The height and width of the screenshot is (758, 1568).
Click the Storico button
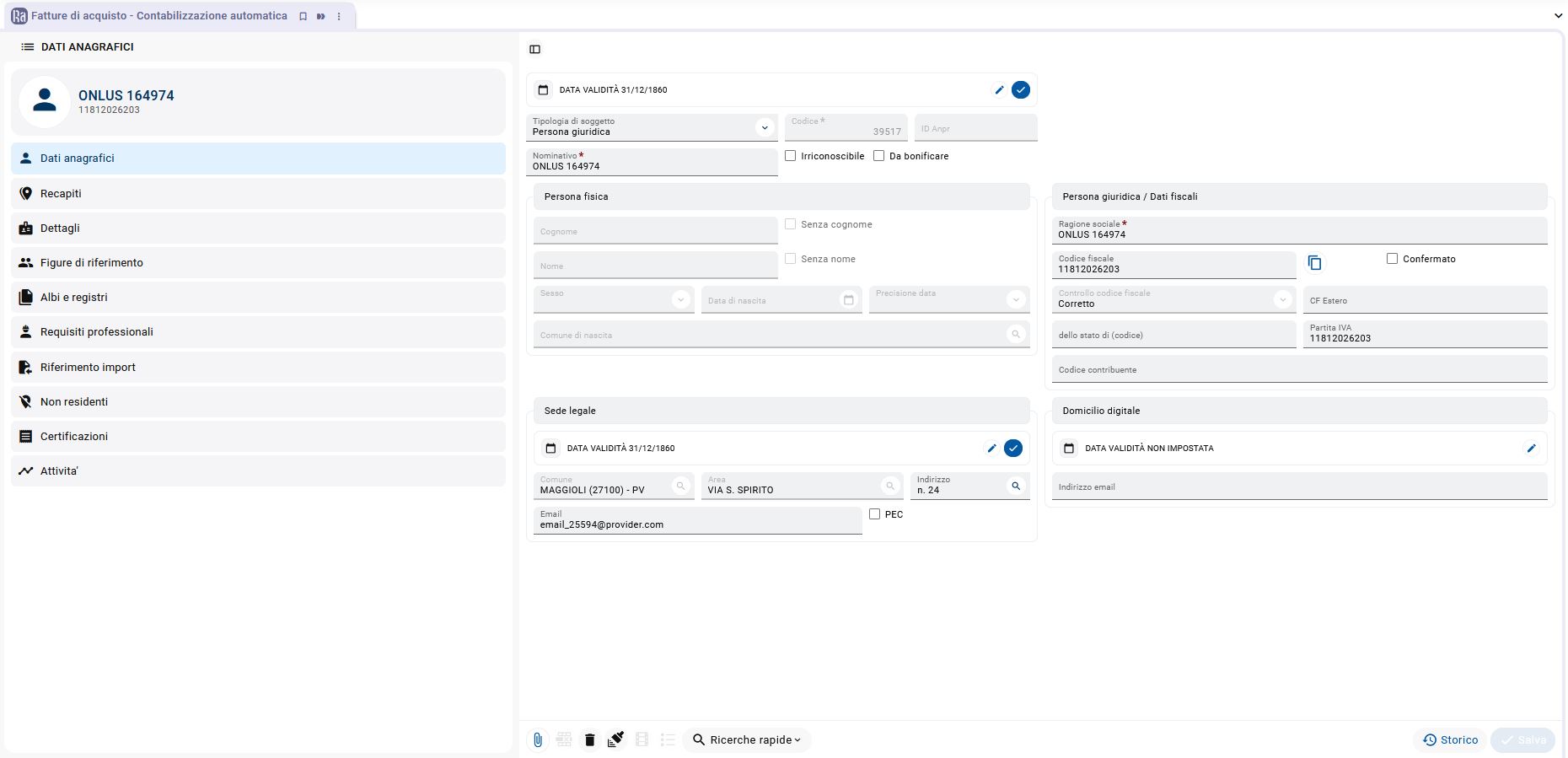[1450, 740]
